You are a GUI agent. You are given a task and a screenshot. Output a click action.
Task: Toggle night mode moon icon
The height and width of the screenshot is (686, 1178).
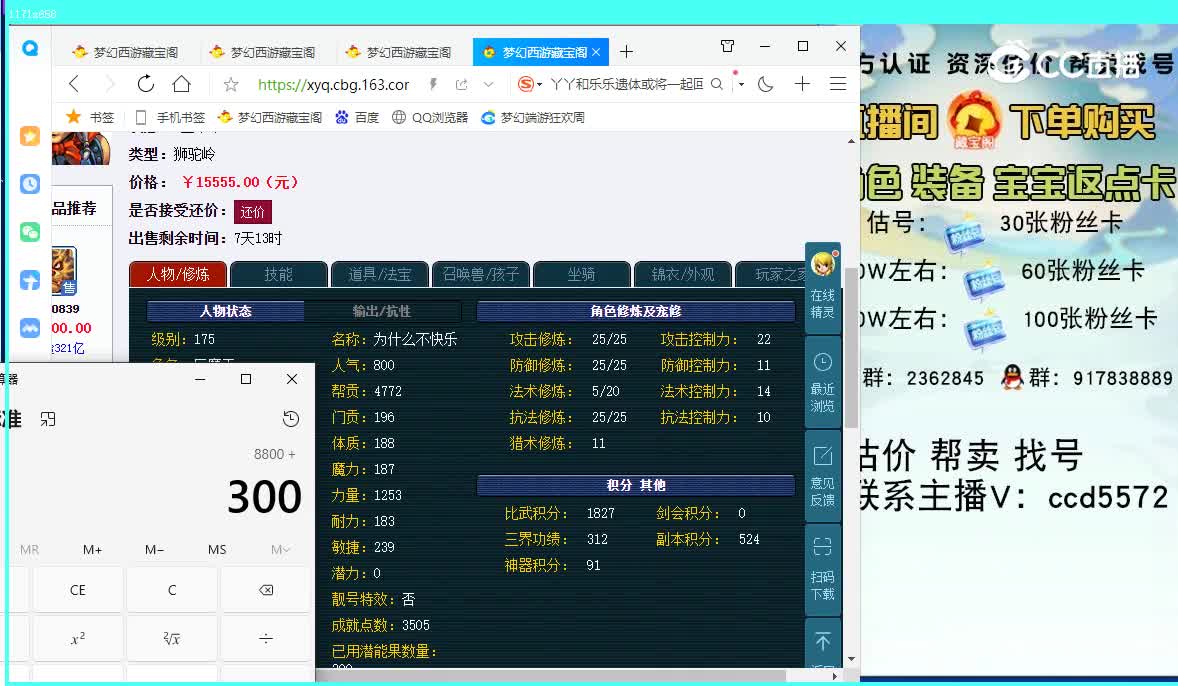tap(766, 84)
